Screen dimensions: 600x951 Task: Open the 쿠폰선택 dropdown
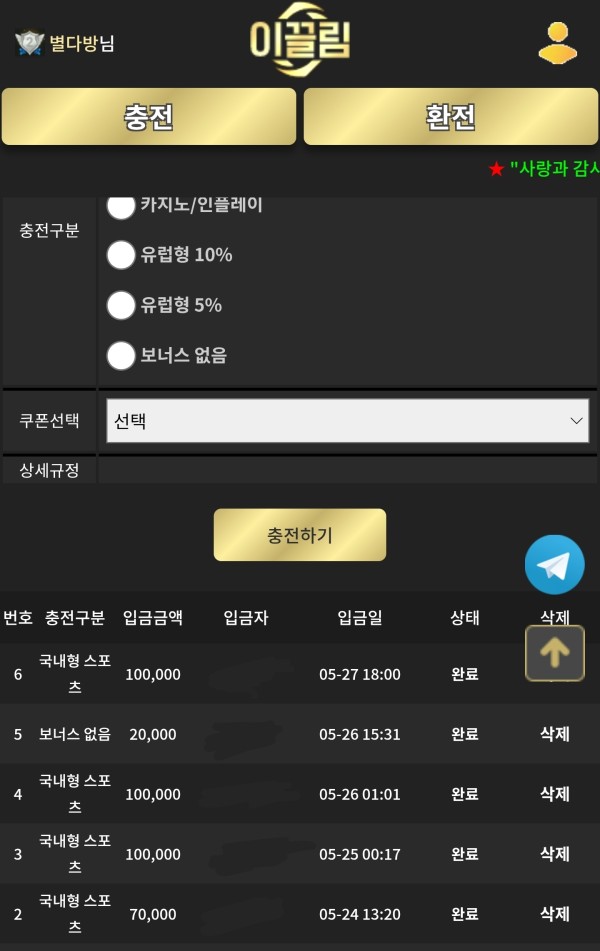pyautogui.click(x=347, y=421)
